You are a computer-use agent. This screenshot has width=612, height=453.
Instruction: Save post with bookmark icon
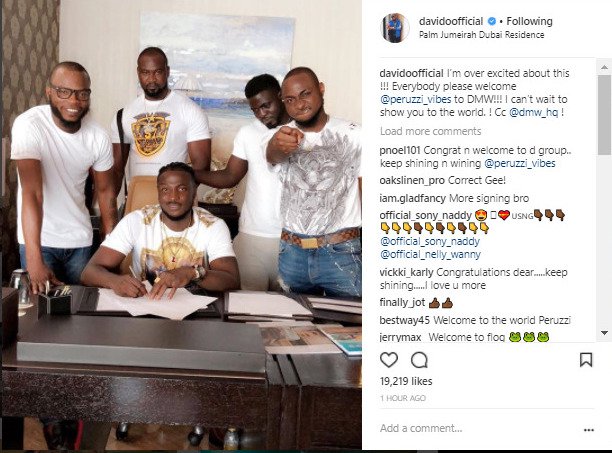point(586,360)
